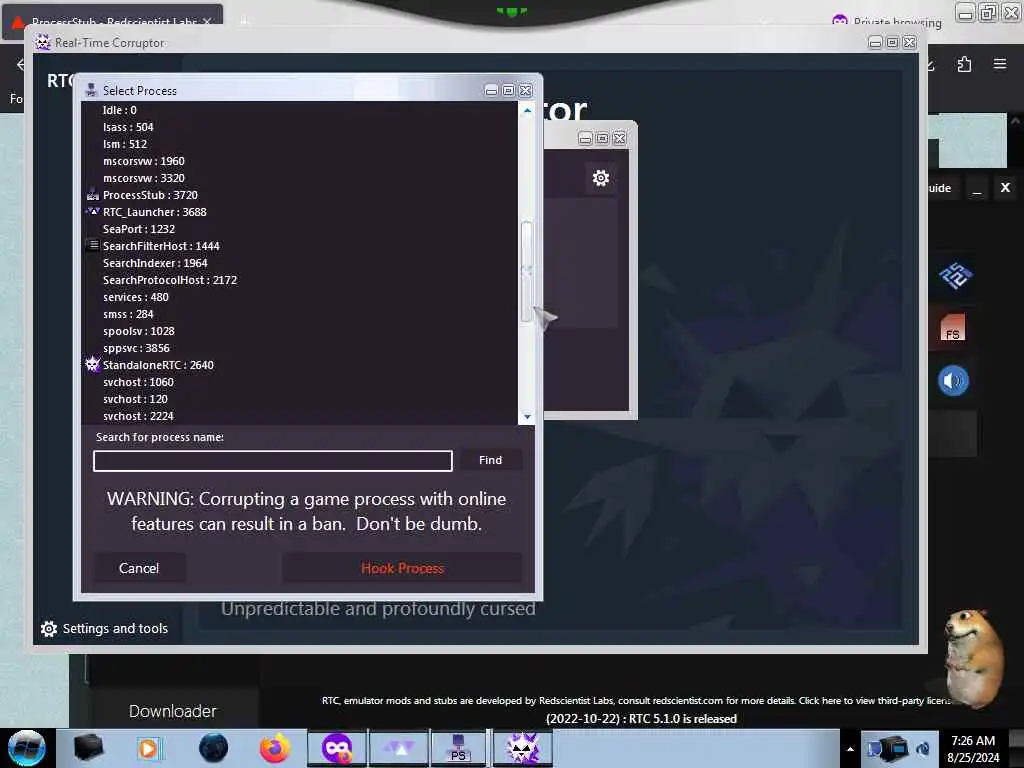This screenshot has height=768, width=1024.
Task: Click Downloader label in launcher
Action: (x=172, y=711)
